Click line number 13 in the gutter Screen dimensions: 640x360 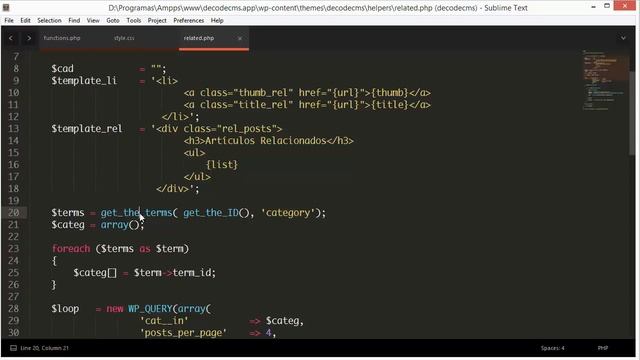point(13,129)
